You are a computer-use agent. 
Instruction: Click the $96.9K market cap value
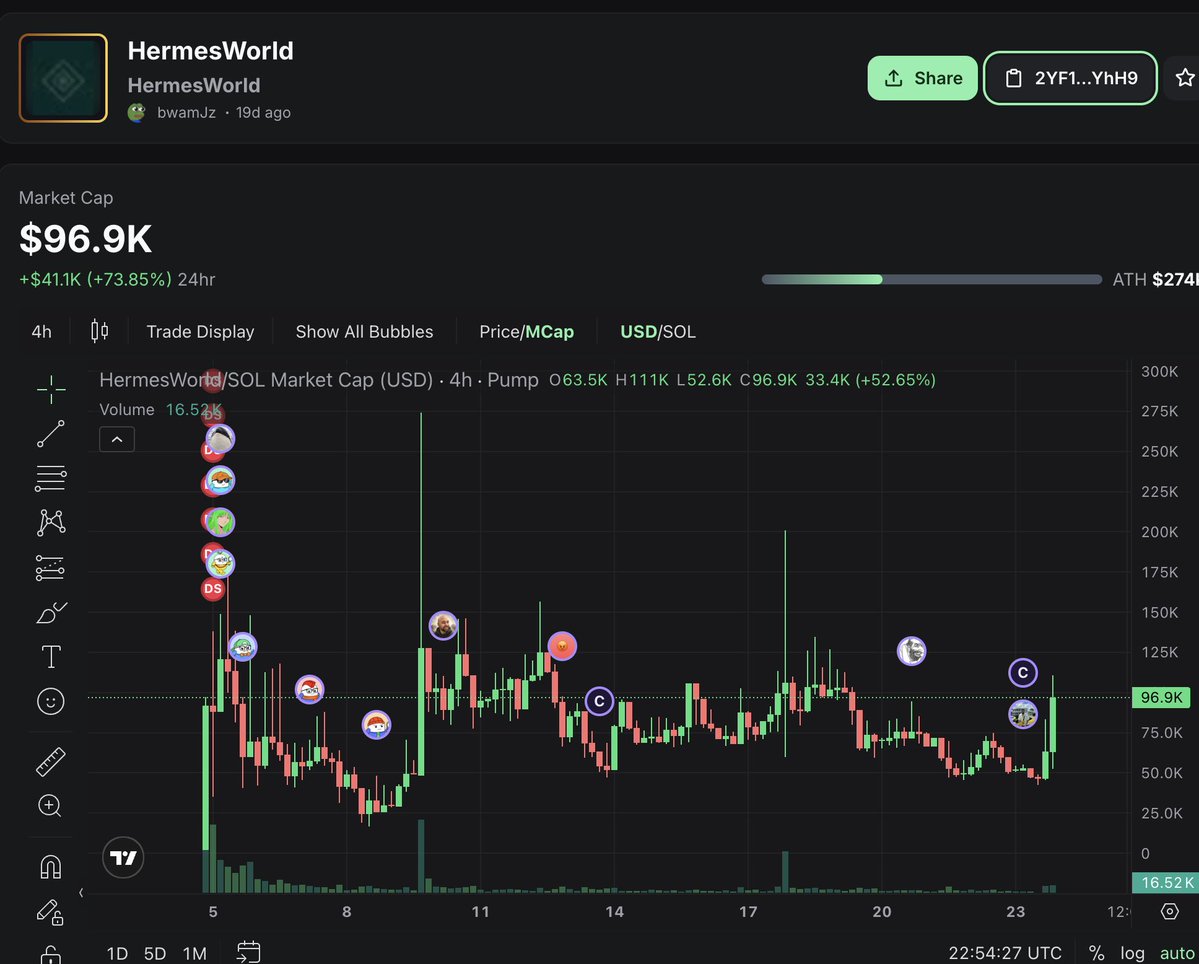86,239
